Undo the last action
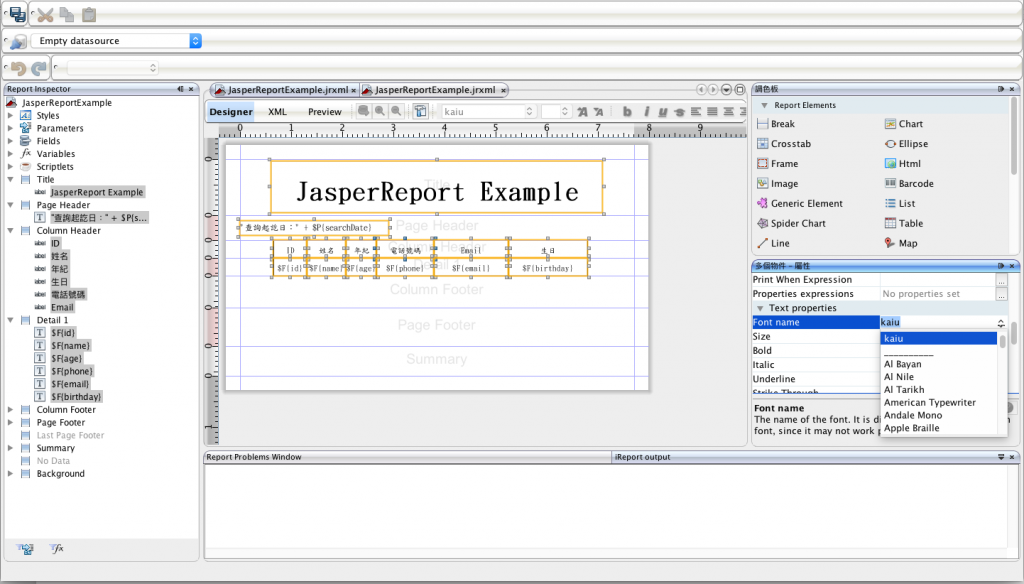Image resolution: width=1024 pixels, height=584 pixels. pos(18,68)
